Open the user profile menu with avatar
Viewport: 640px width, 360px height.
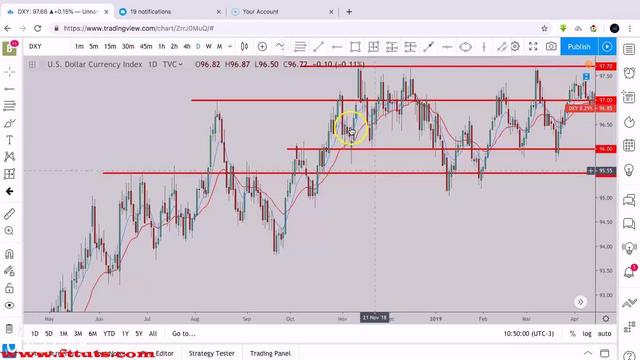(9, 48)
